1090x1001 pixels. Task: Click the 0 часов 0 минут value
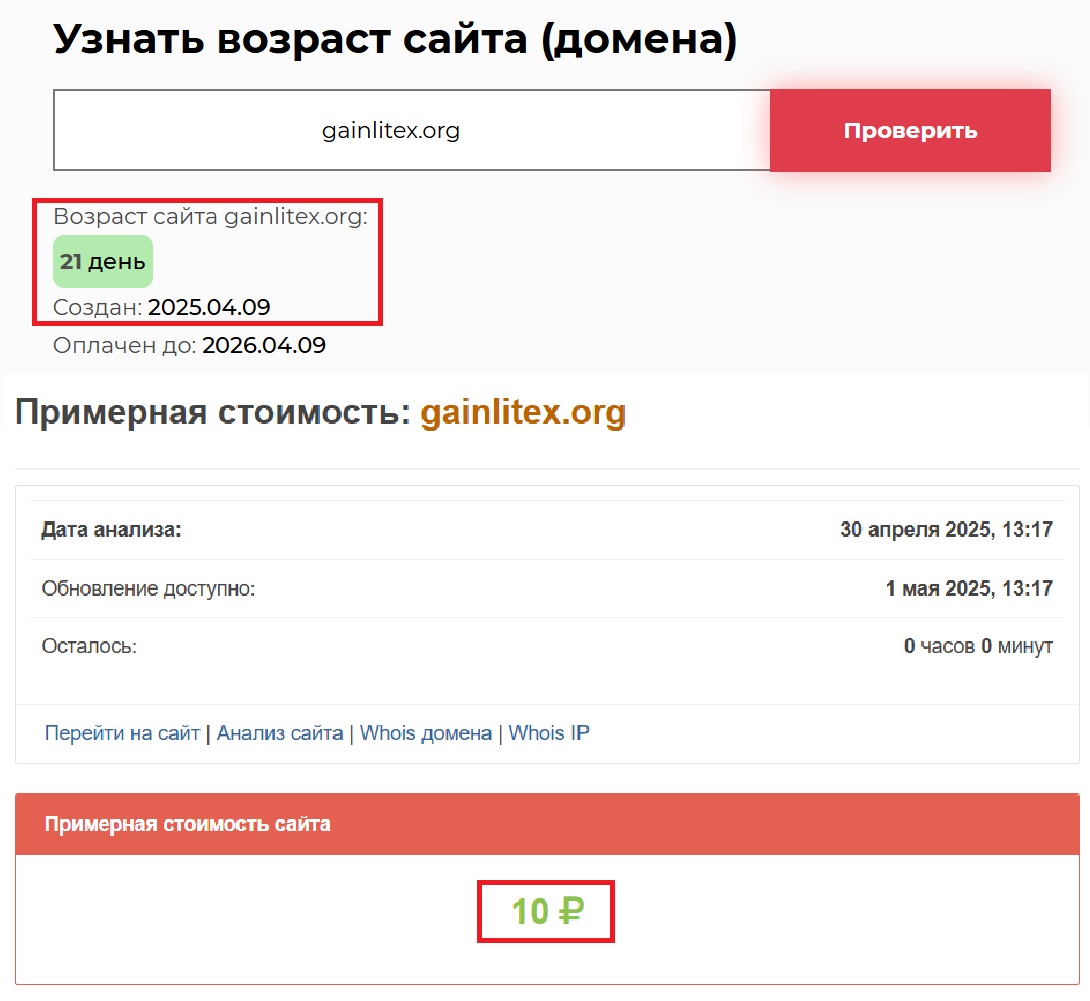tap(977, 646)
